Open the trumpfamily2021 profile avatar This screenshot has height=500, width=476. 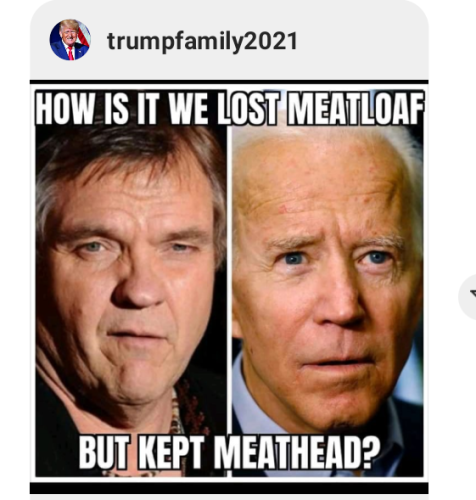[70, 40]
